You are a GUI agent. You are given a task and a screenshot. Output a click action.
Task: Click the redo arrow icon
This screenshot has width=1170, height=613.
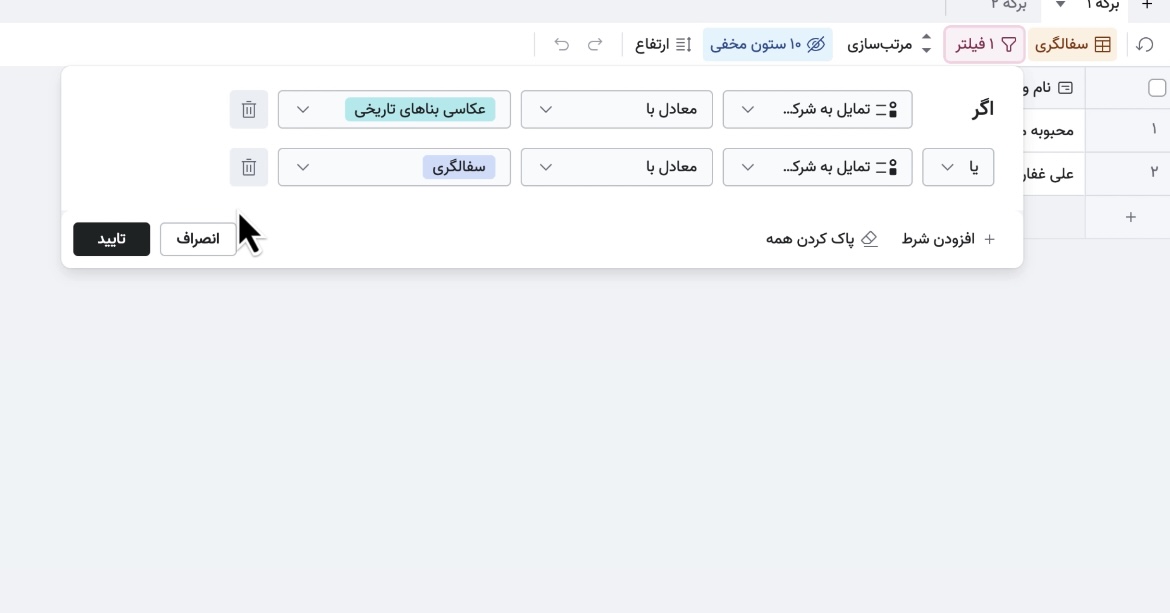(x=595, y=44)
